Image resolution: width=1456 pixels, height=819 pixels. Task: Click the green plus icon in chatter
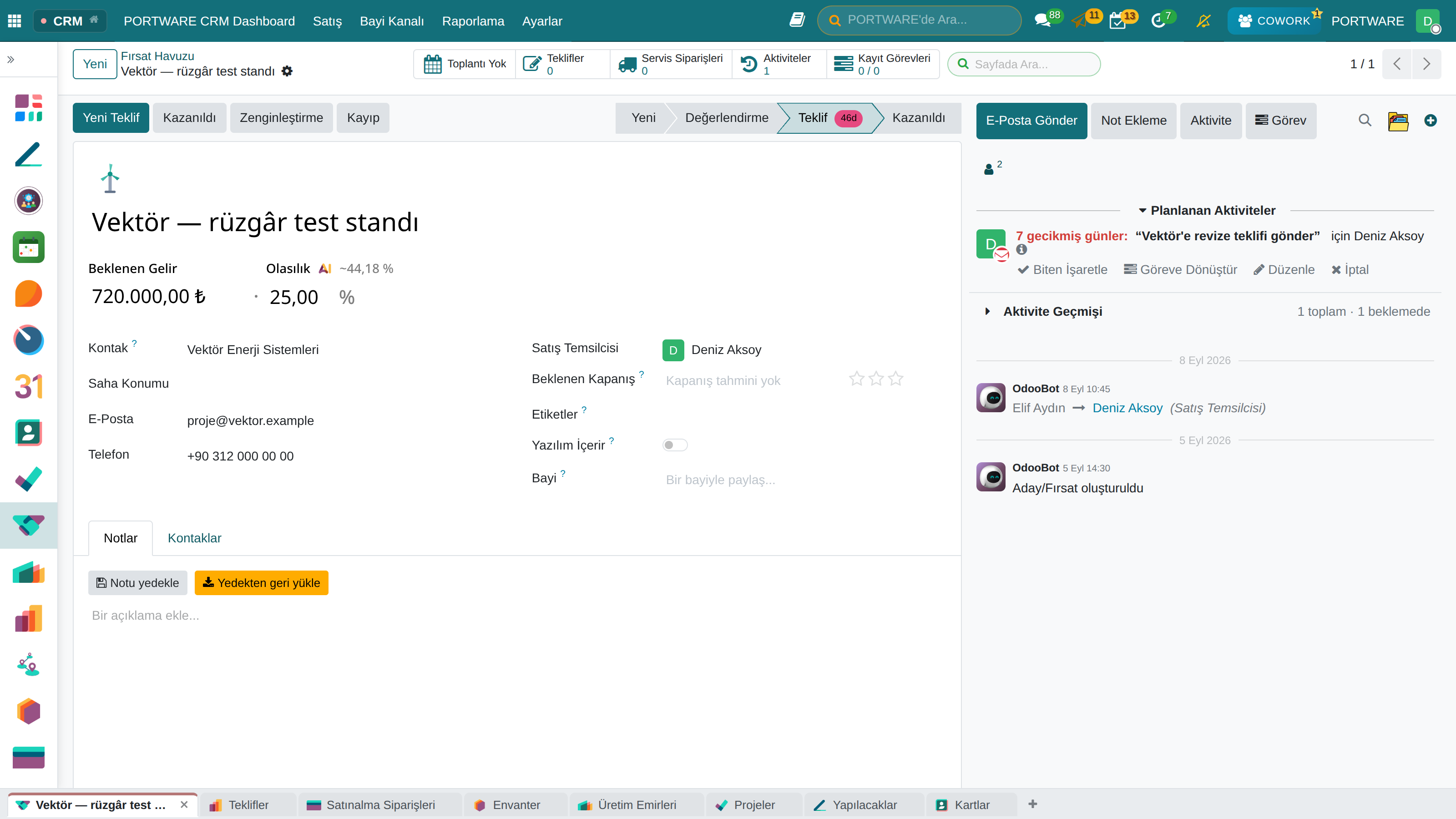coord(1430,121)
